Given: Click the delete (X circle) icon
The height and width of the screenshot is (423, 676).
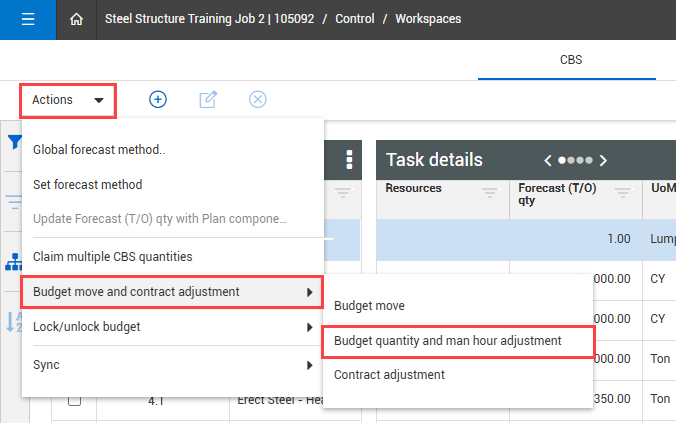Looking at the screenshot, I should coord(258,99).
